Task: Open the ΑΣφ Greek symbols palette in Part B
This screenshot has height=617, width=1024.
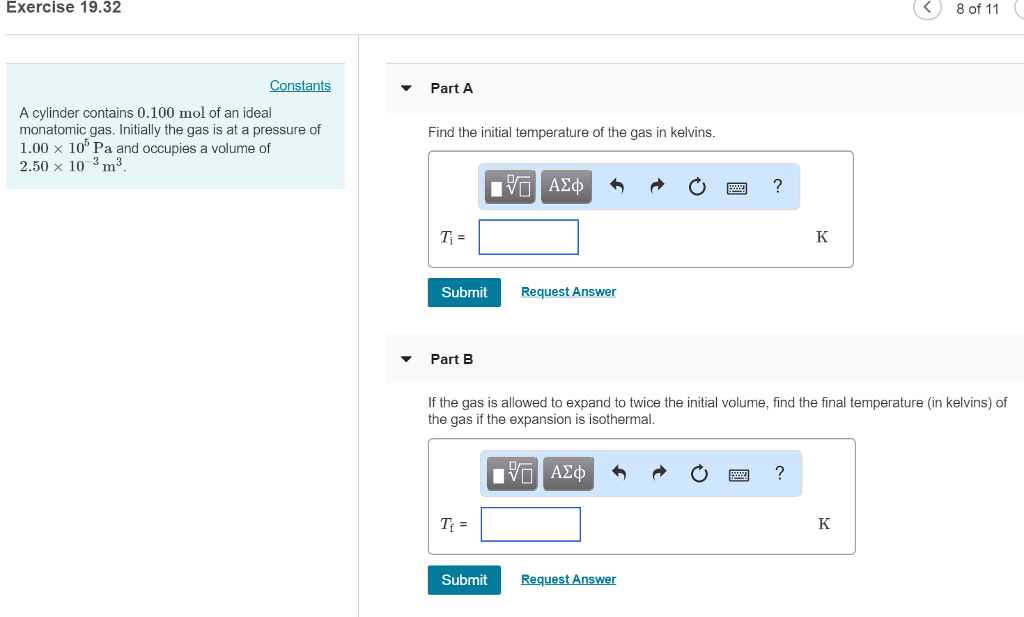Action: point(568,473)
